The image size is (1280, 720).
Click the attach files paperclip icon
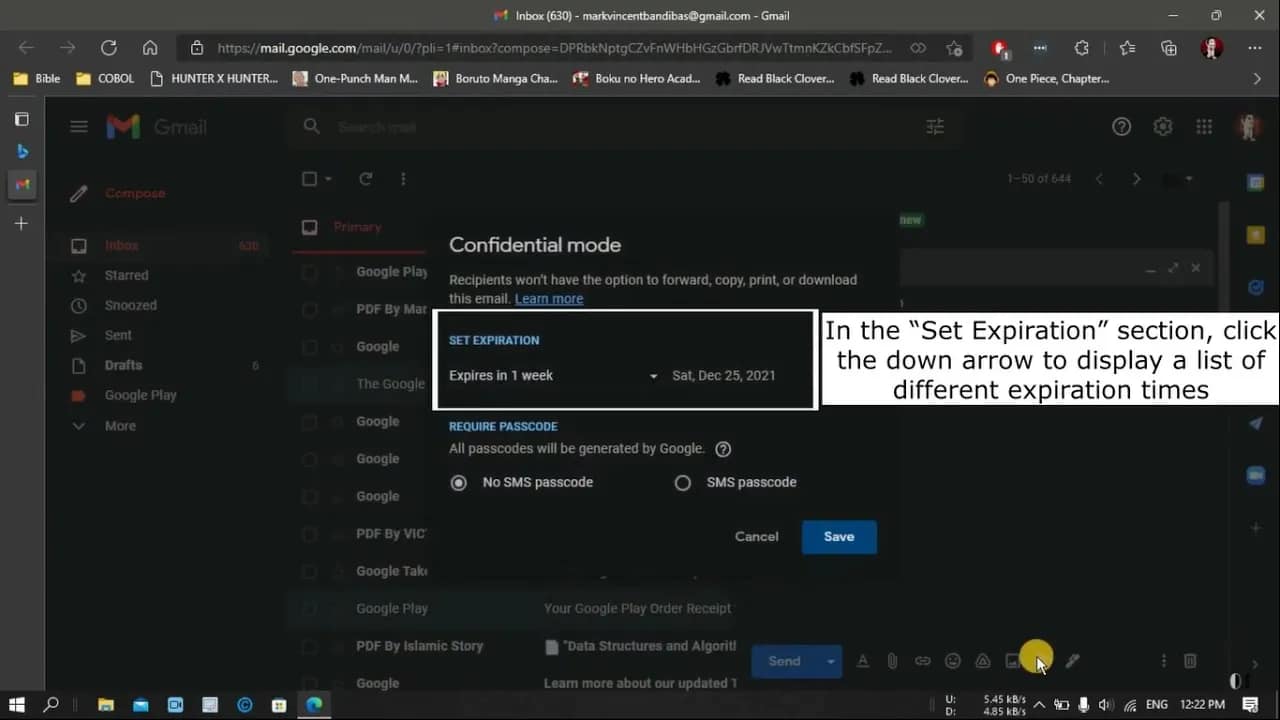click(892, 661)
